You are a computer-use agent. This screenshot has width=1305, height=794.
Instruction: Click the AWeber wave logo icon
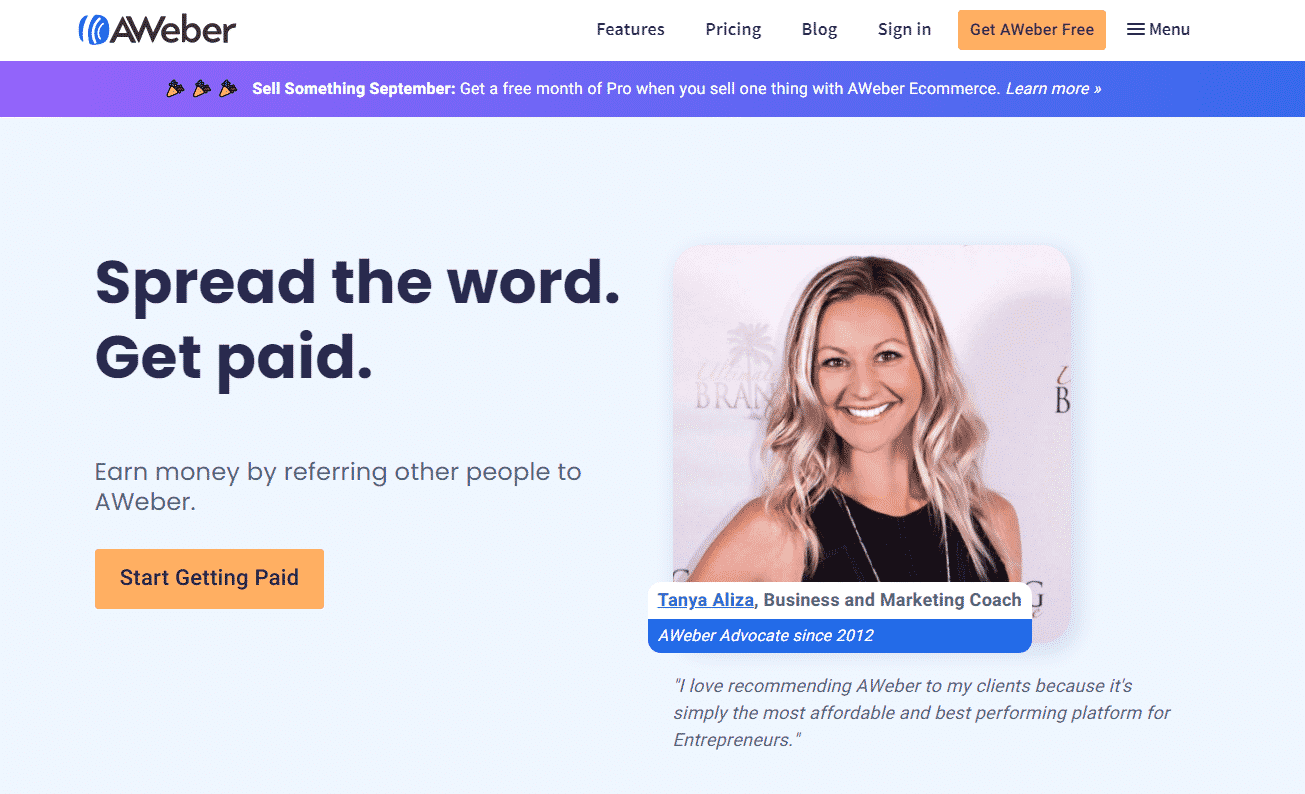(x=93, y=30)
